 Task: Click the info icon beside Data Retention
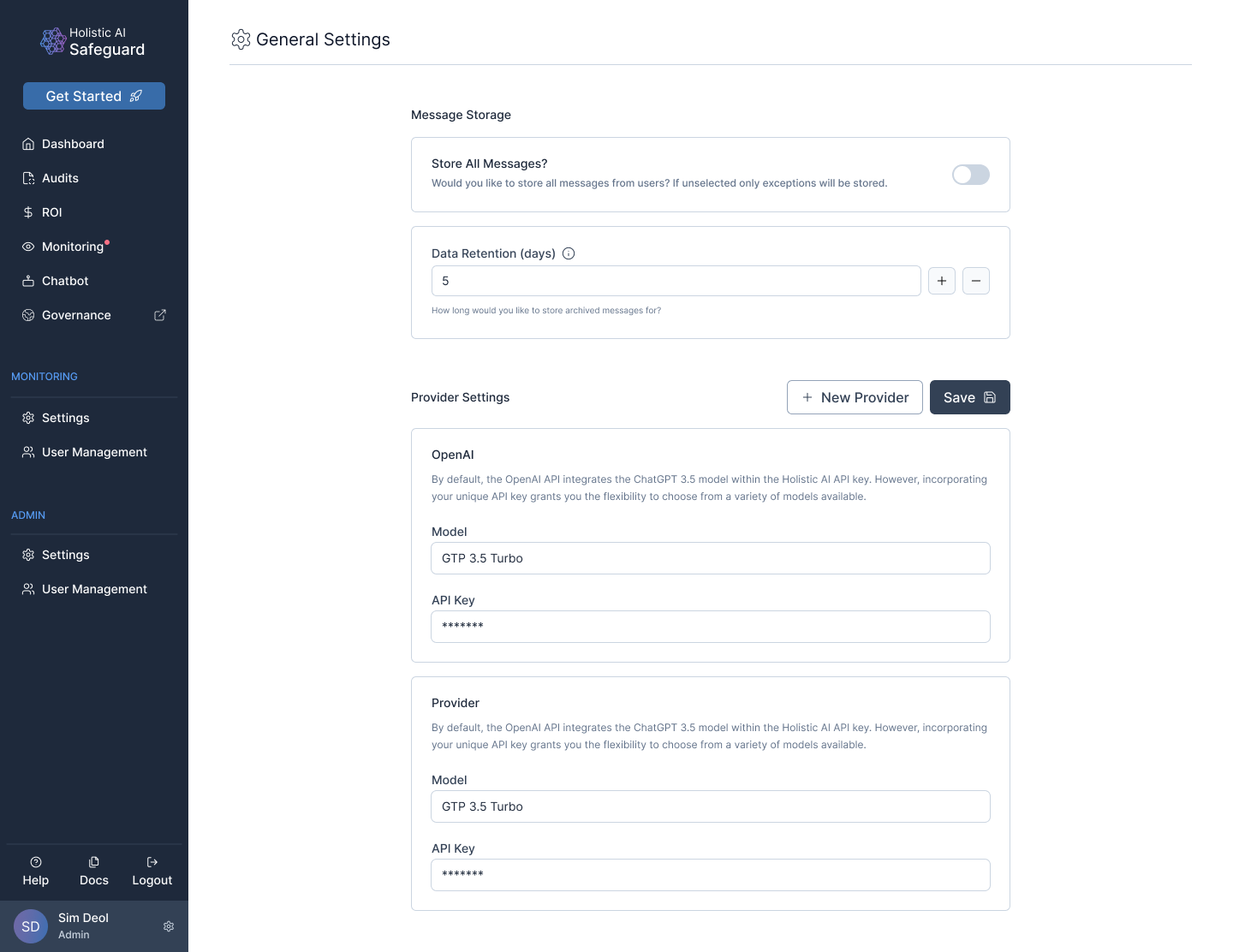click(x=569, y=253)
